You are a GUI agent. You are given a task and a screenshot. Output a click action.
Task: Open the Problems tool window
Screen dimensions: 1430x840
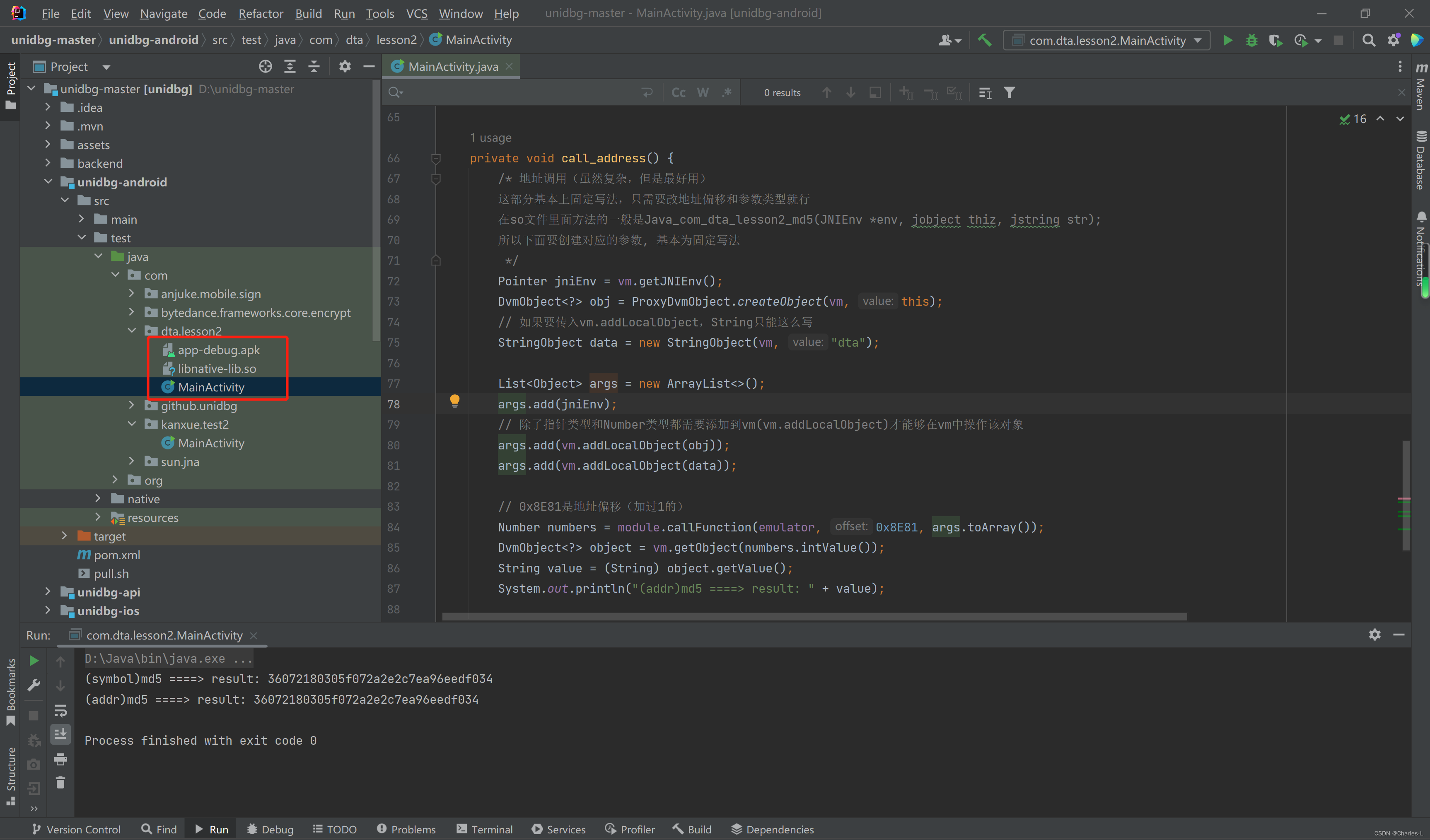tap(406, 829)
